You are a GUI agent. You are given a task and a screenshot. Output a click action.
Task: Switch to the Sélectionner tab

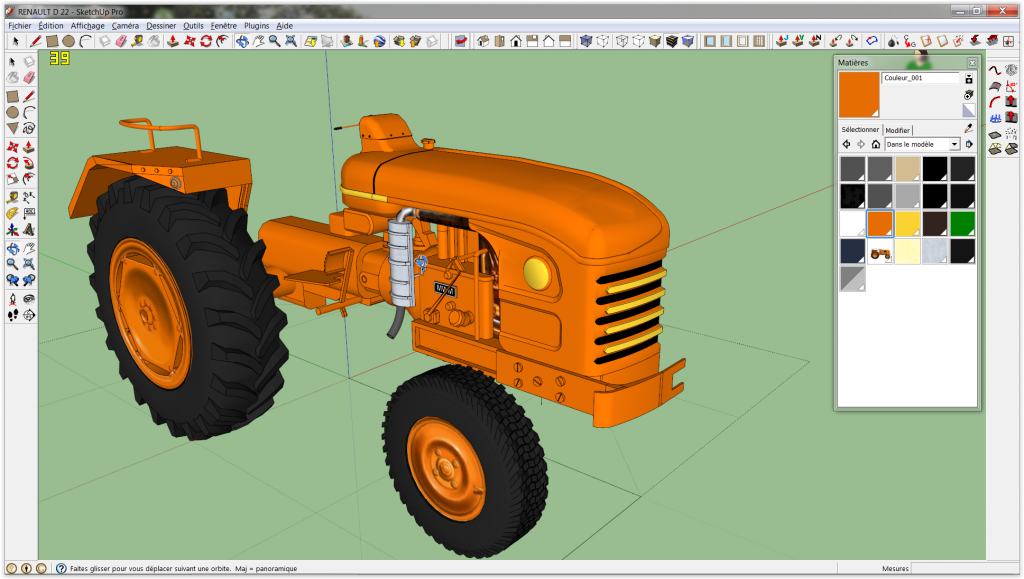coord(860,130)
